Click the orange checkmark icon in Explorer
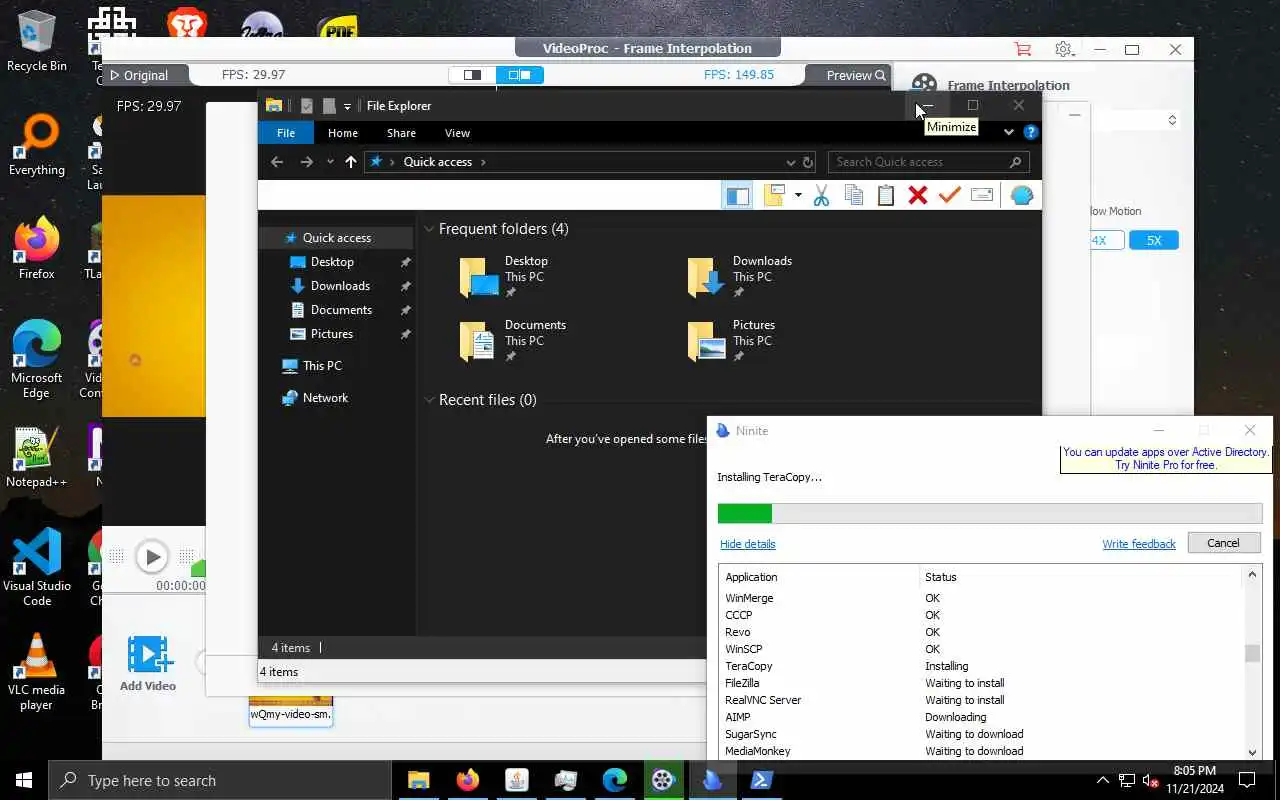The width and height of the screenshot is (1280, 800). click(949, 196)
